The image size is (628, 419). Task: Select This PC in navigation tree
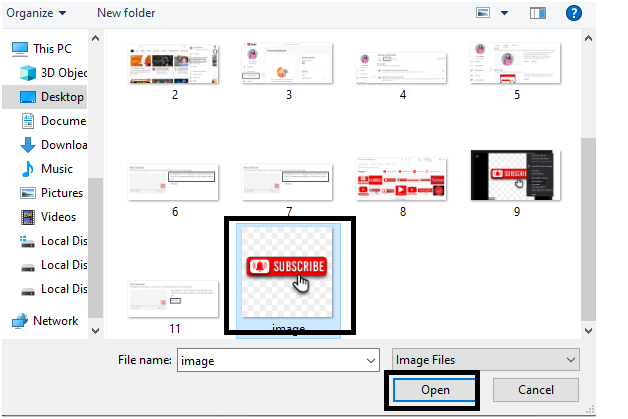tap(52, 49)
